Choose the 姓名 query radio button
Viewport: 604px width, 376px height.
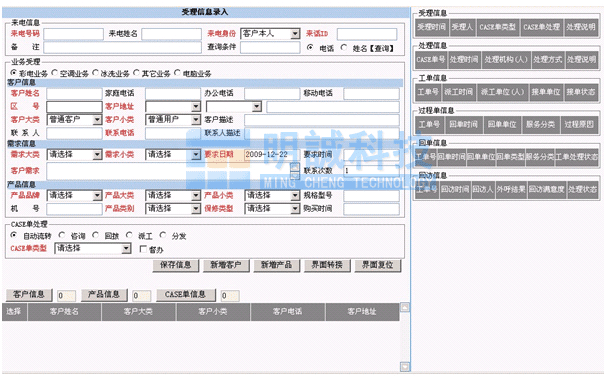[344, 48]
